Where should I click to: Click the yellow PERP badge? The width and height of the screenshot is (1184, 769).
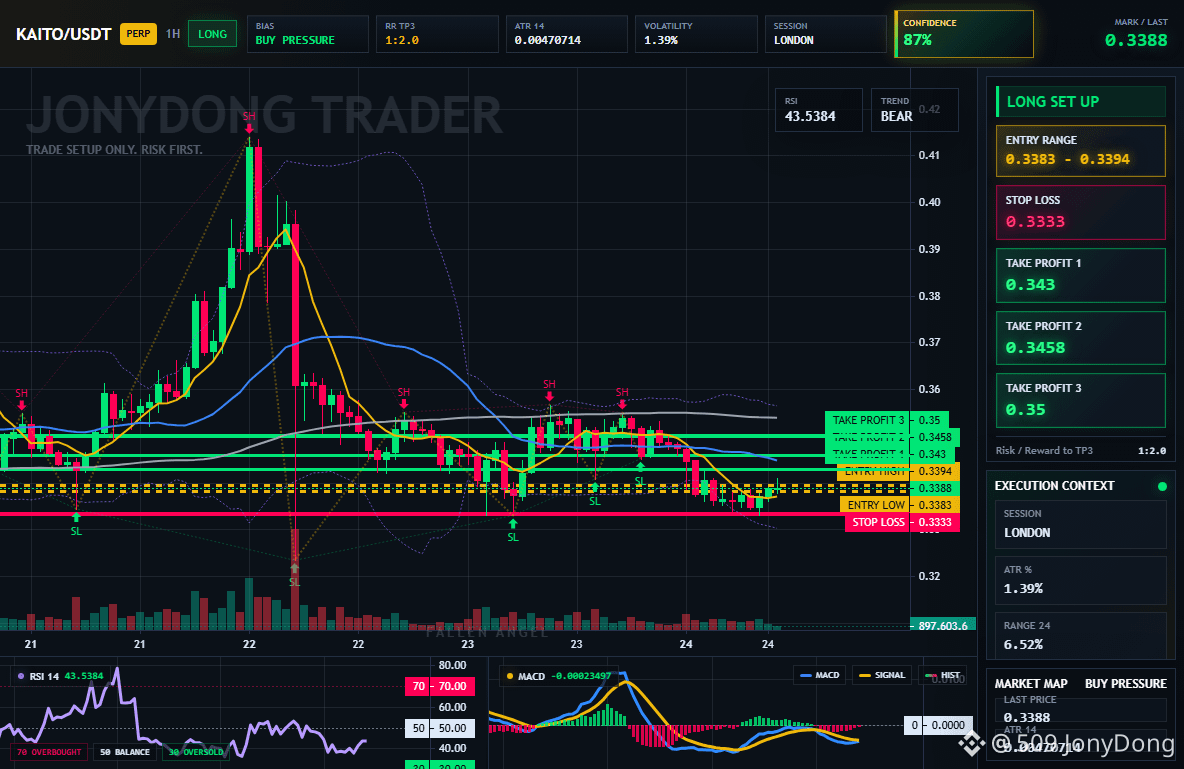coord(138,34)
